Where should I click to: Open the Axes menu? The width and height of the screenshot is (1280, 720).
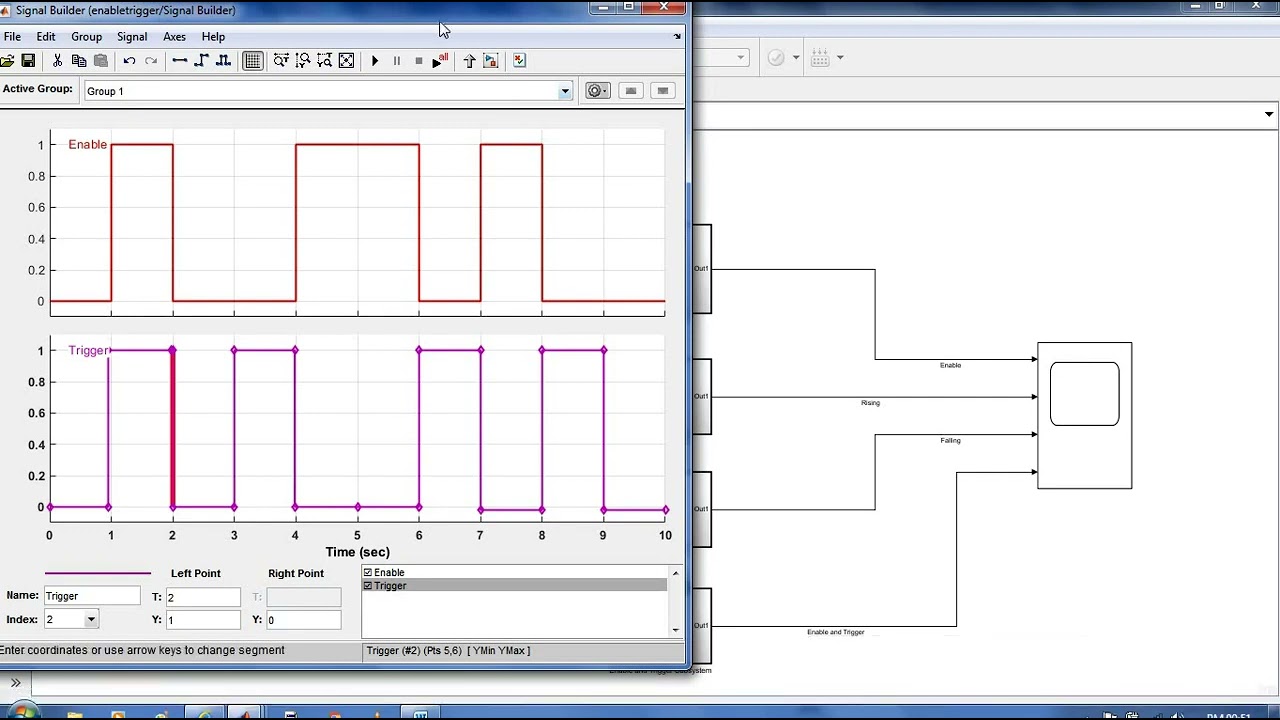(174, 37)
